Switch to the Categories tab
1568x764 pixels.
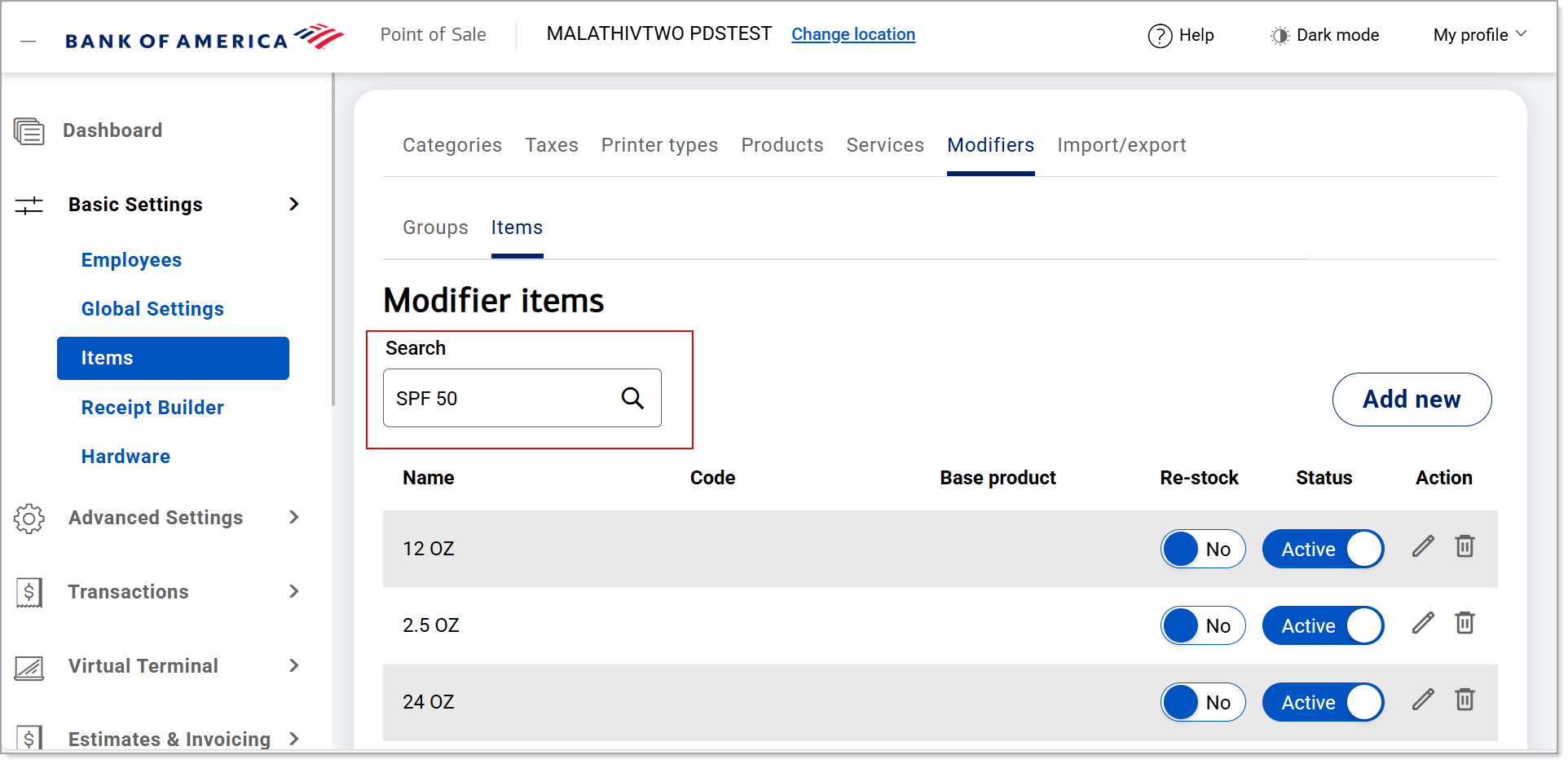click(x=452, y=146)
